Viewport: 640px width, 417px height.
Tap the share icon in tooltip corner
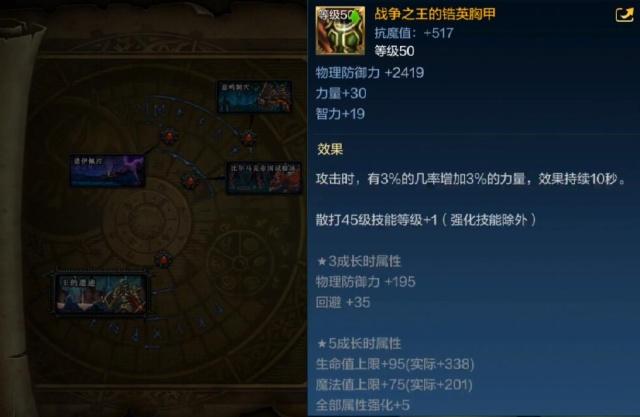[624, 14]
